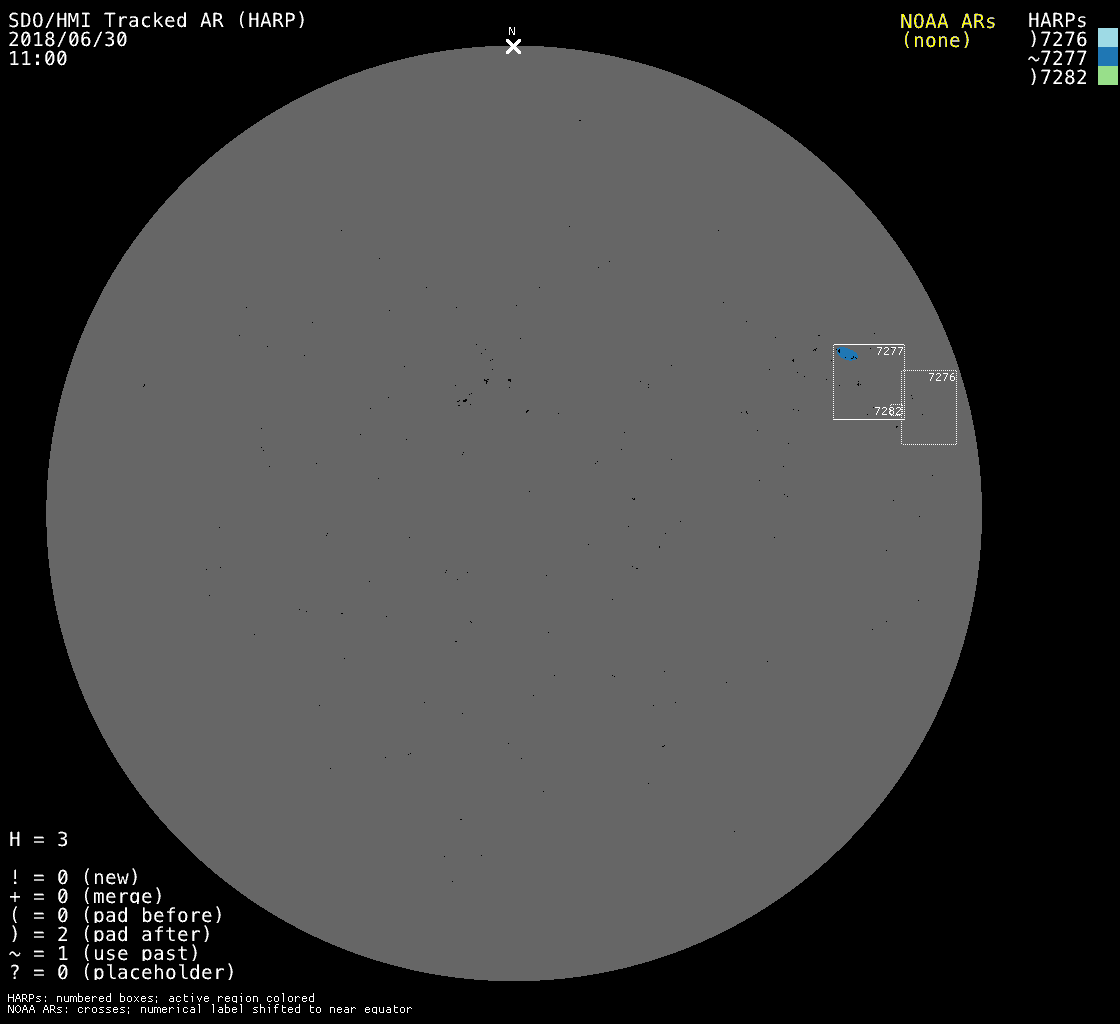
Task: Click the HARPs legend heading
Action: 1057,21
